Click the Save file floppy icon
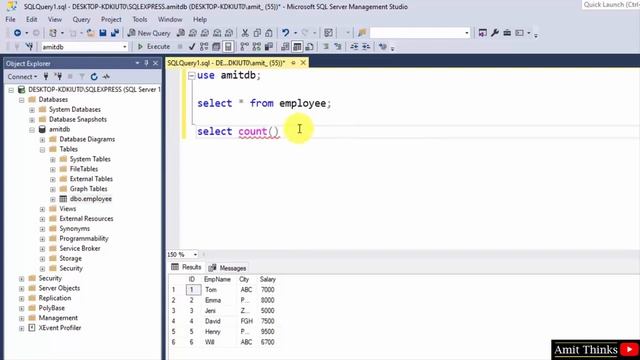 pos(103,33)
